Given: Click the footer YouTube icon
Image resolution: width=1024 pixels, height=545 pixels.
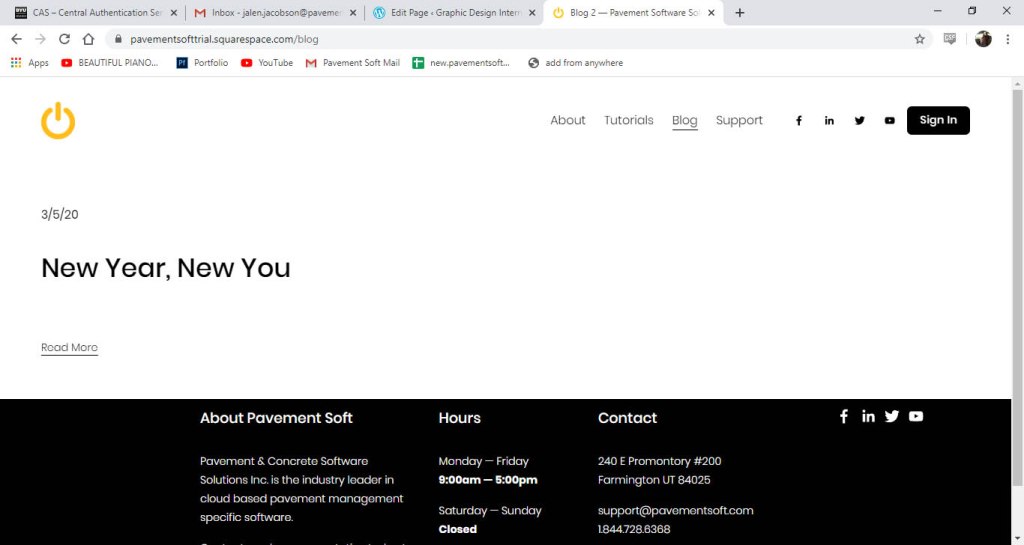Looking at the screenshot, I should click(x=916, y=416).
